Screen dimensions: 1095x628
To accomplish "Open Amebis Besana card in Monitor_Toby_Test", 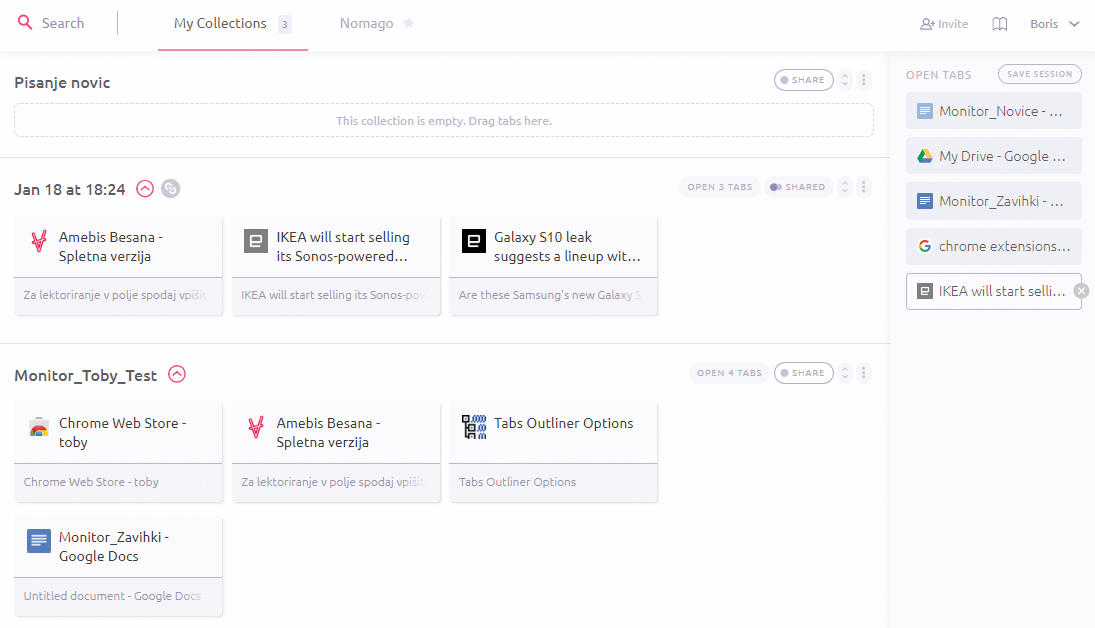I will (336, 452).
